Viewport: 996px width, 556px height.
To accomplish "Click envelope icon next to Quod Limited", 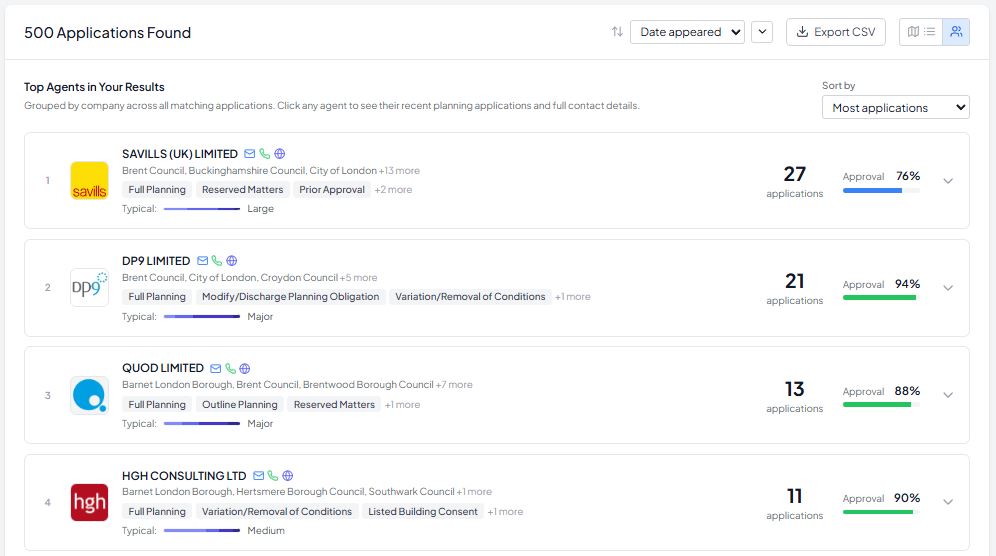I will tap(216, 369).
